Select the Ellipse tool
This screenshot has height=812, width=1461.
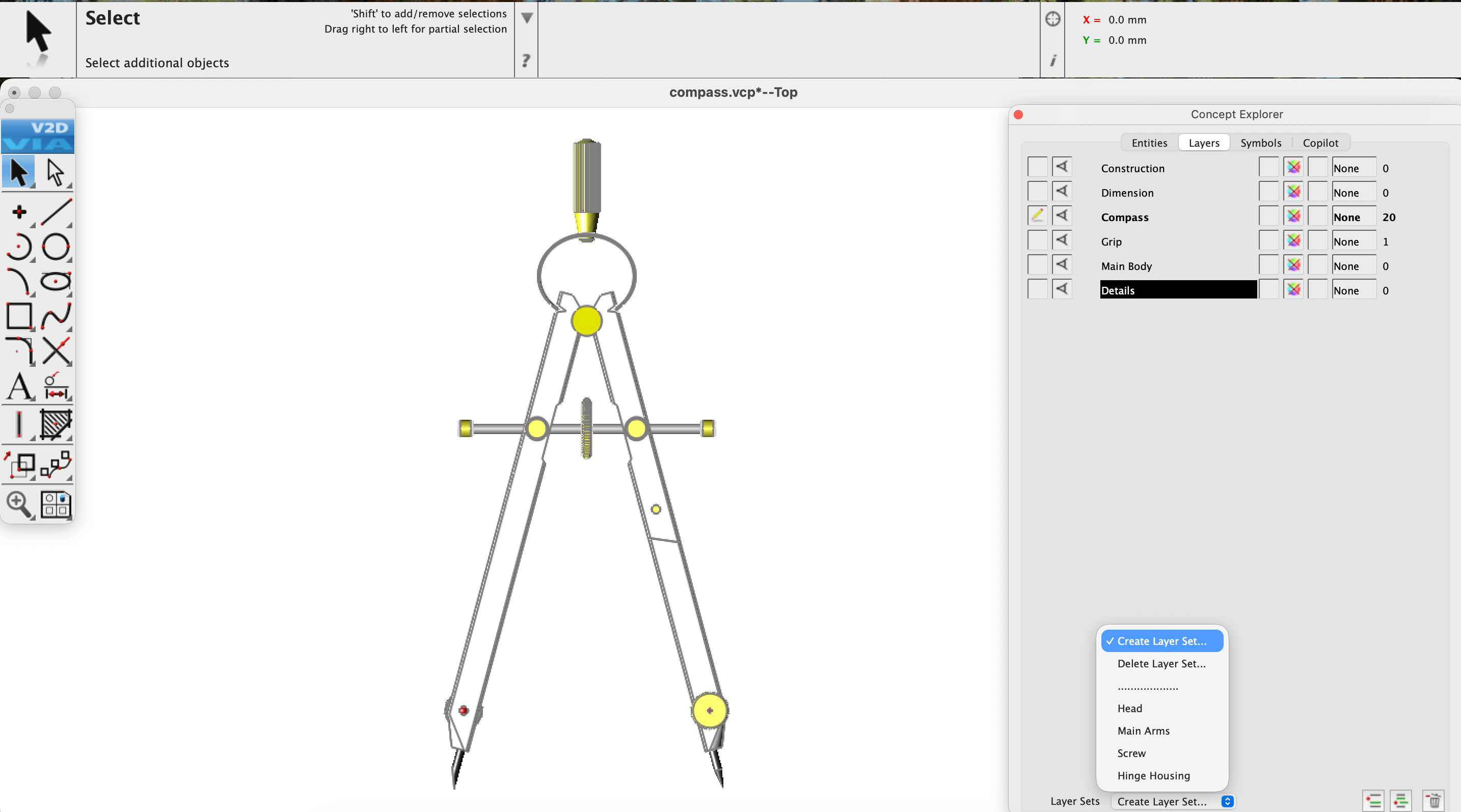coord(56,281)
